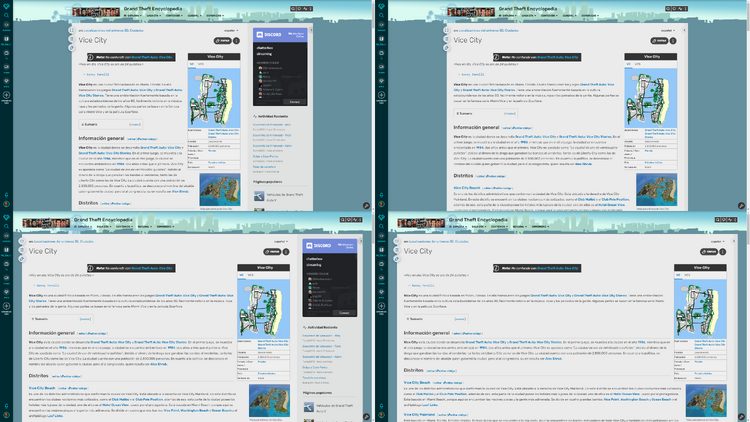Toggle Sumario [mostrar] in top-right screenshot

509,113
